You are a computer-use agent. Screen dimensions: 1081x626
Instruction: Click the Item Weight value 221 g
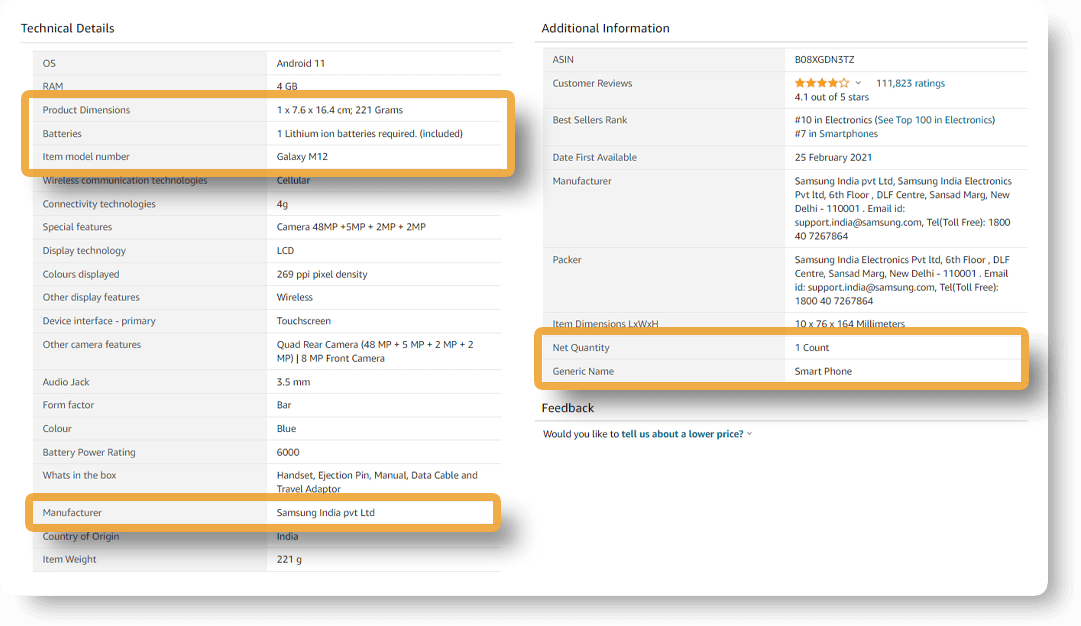(289, 560)
